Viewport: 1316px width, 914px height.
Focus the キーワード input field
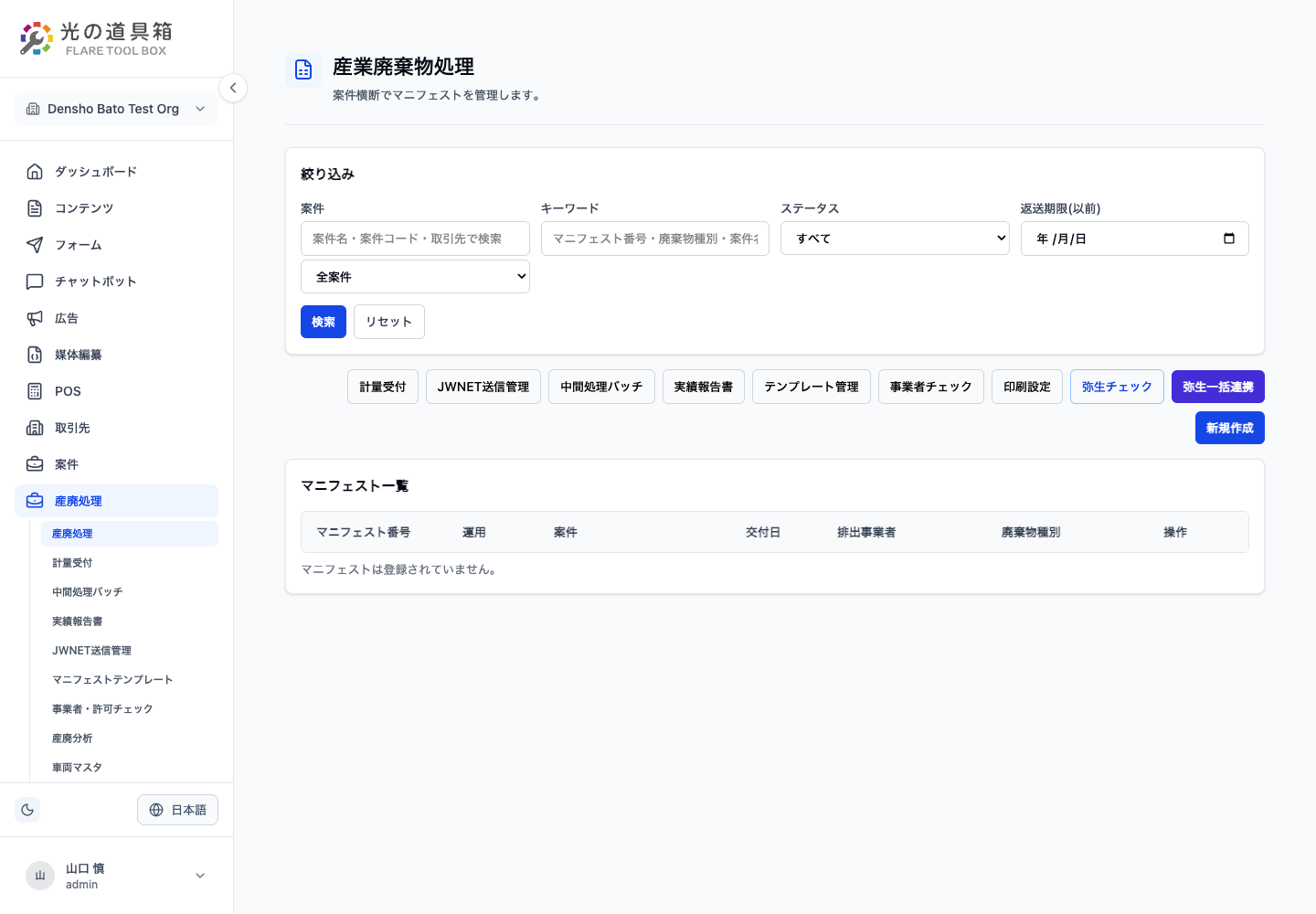(x=655, y=239)
